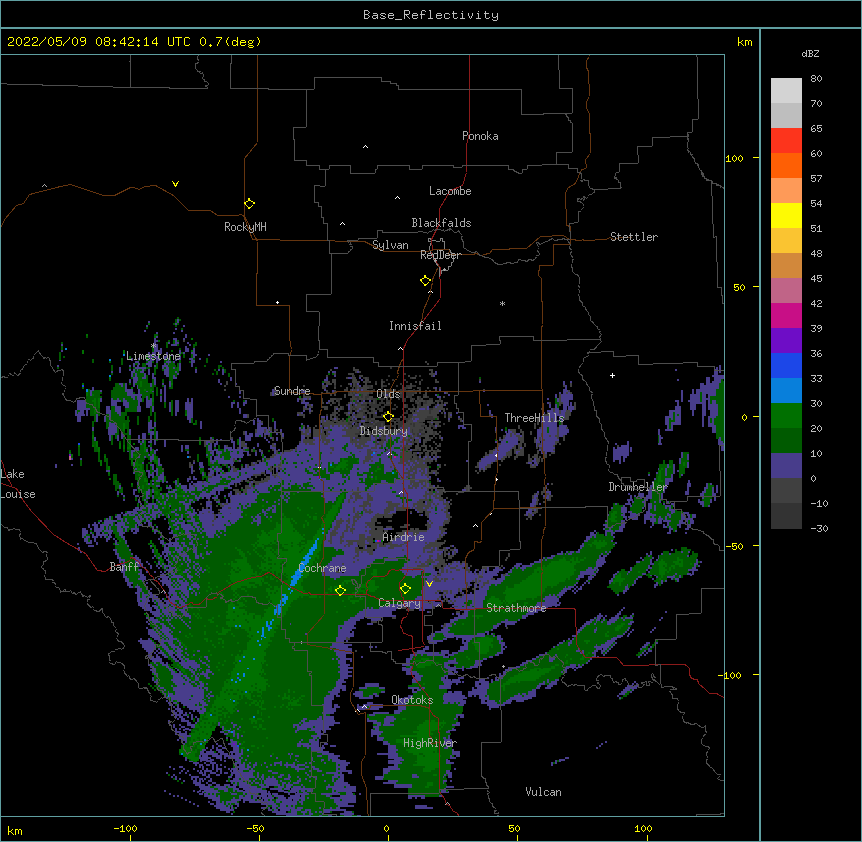This screenshot has width=862, height=842.
Task: Click the Strathmore city label
Action: 516,608
